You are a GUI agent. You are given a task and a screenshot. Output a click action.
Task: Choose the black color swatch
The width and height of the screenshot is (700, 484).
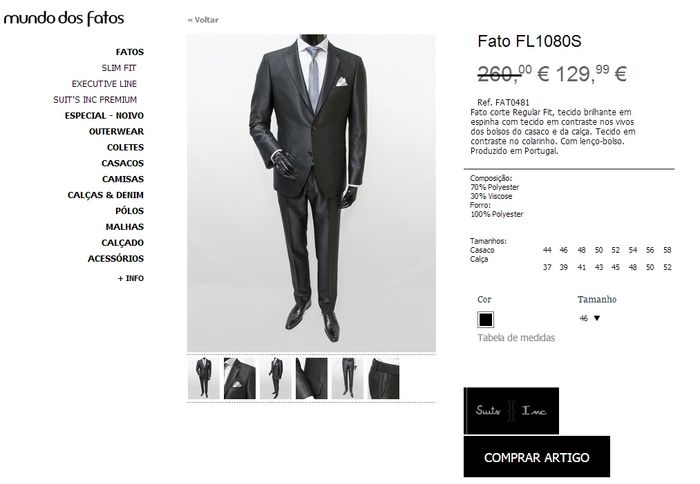pos(486,320)
